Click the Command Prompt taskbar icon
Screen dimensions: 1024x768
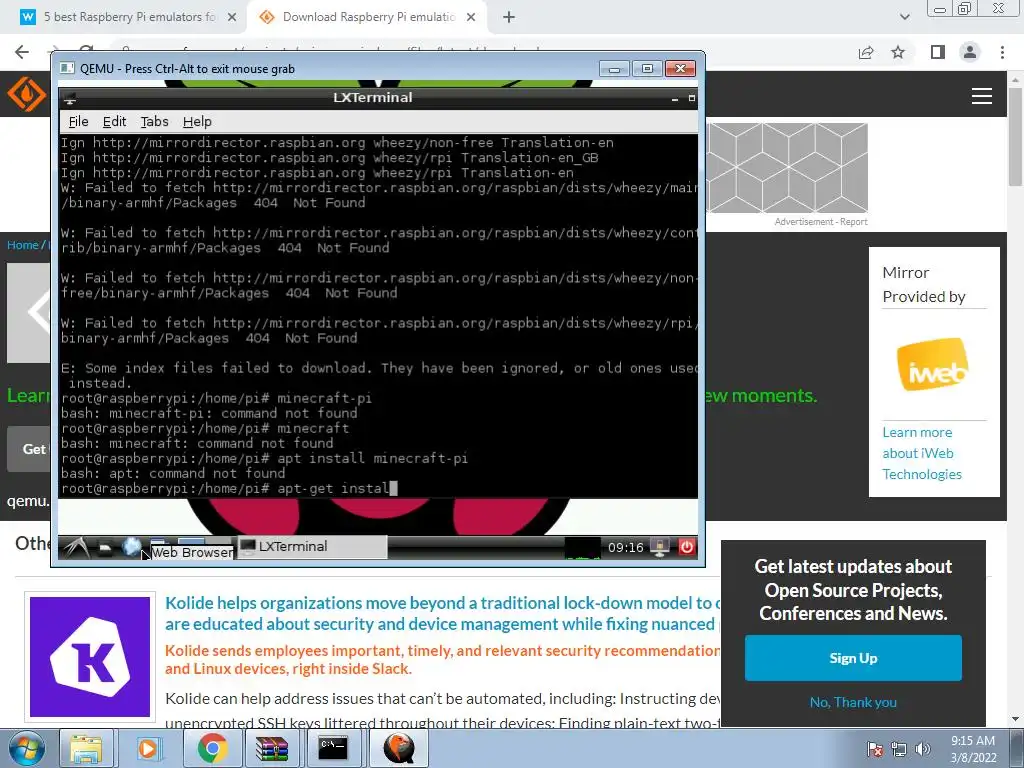click(x=333, y=748)
